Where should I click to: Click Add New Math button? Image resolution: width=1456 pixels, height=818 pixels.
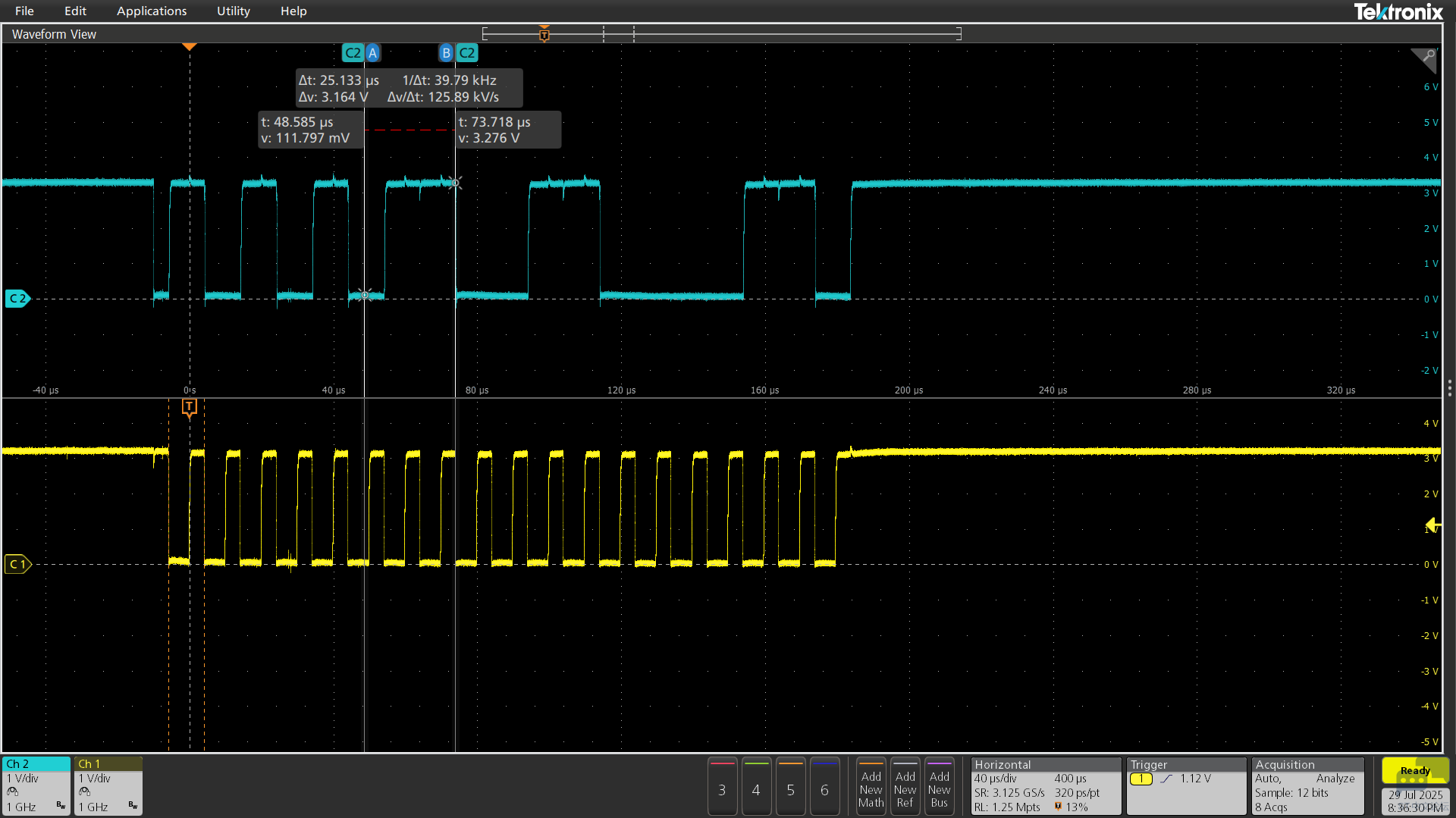point(871,787)
